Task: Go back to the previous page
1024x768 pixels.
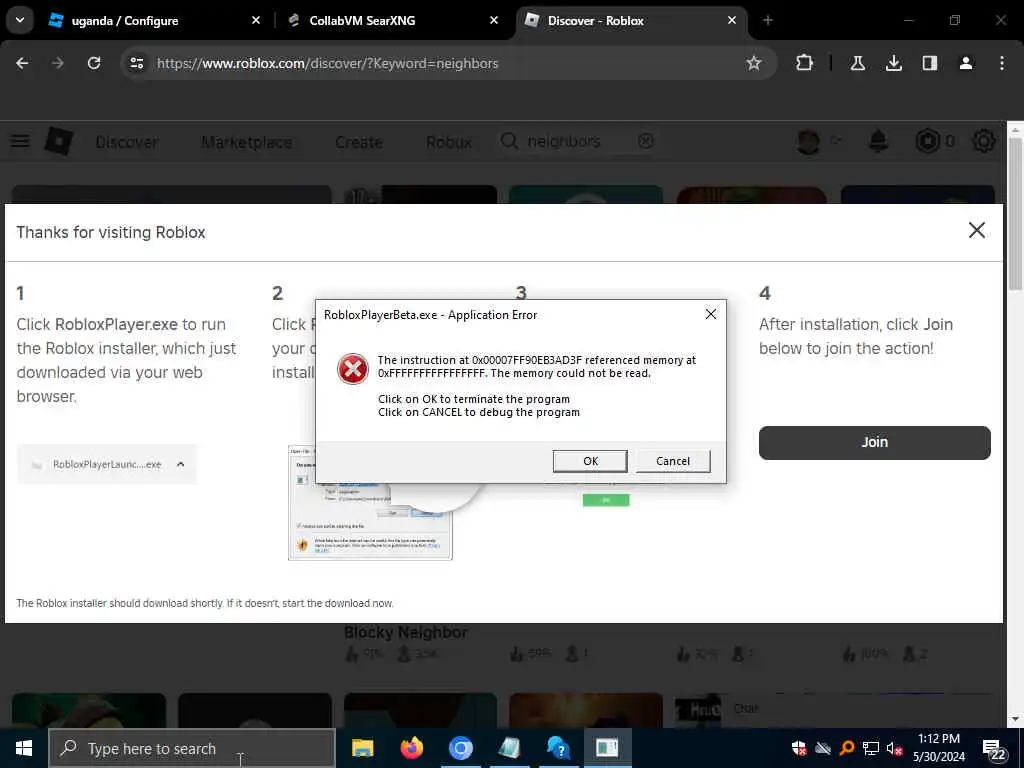Action: click(x=22, y=63)
